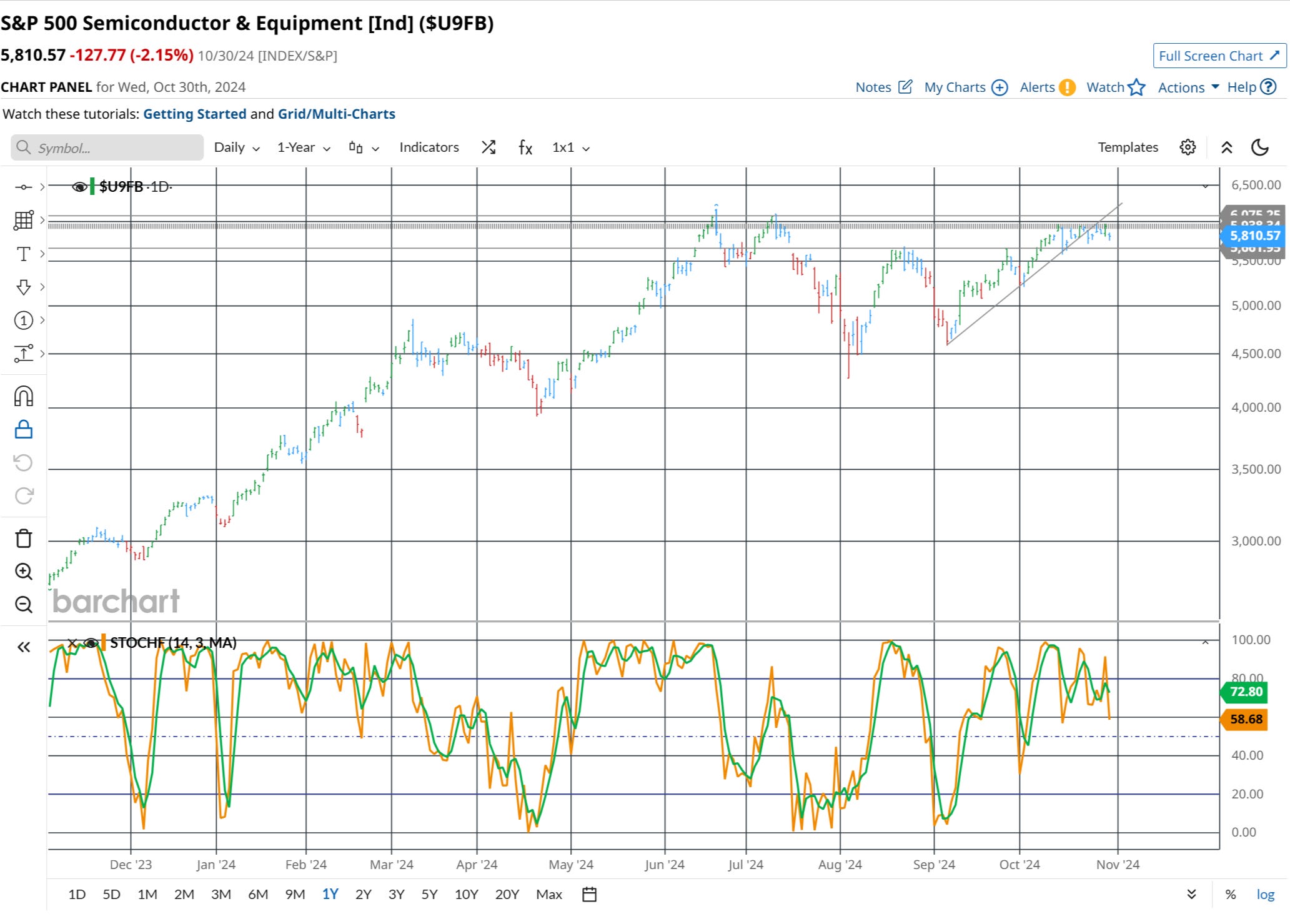Click the Notes edit icon

pyautogui.click(x=905, y=87)
